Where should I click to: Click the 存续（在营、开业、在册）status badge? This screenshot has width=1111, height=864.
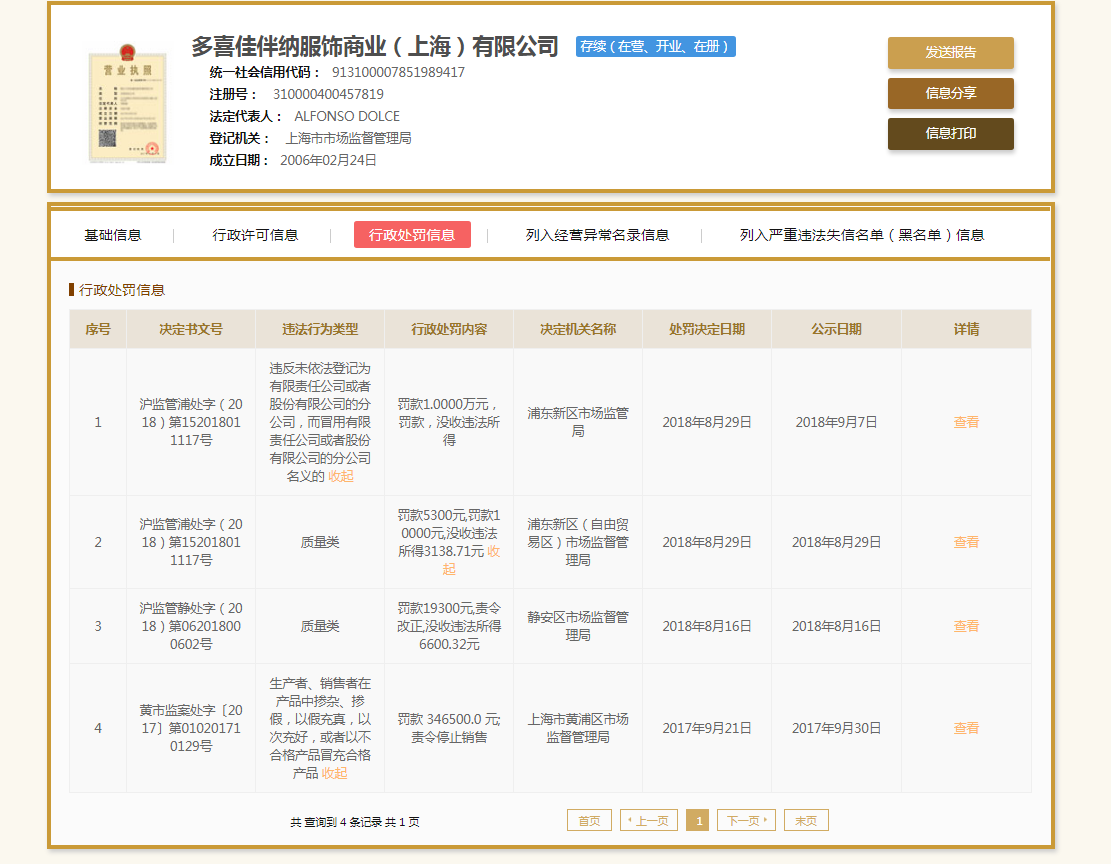[655, 47]
